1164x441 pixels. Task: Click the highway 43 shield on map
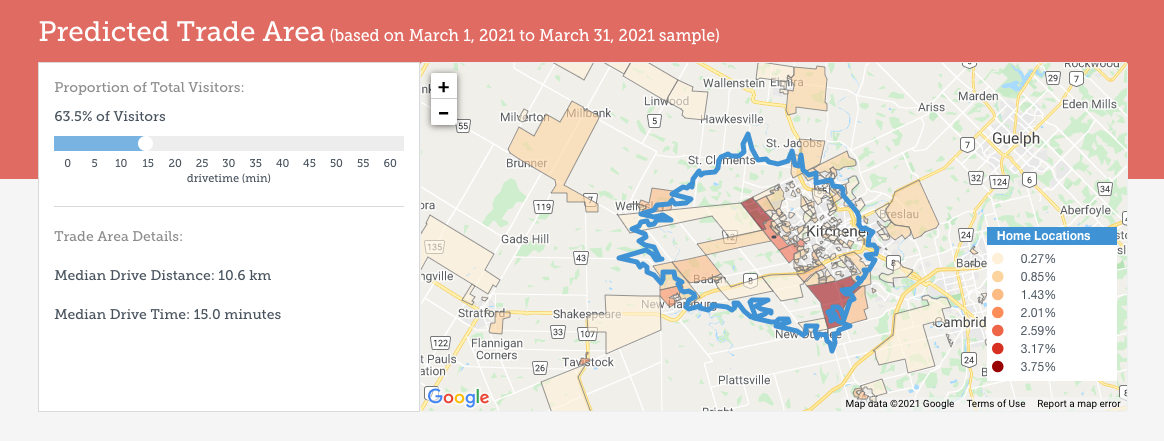point(581,258)
